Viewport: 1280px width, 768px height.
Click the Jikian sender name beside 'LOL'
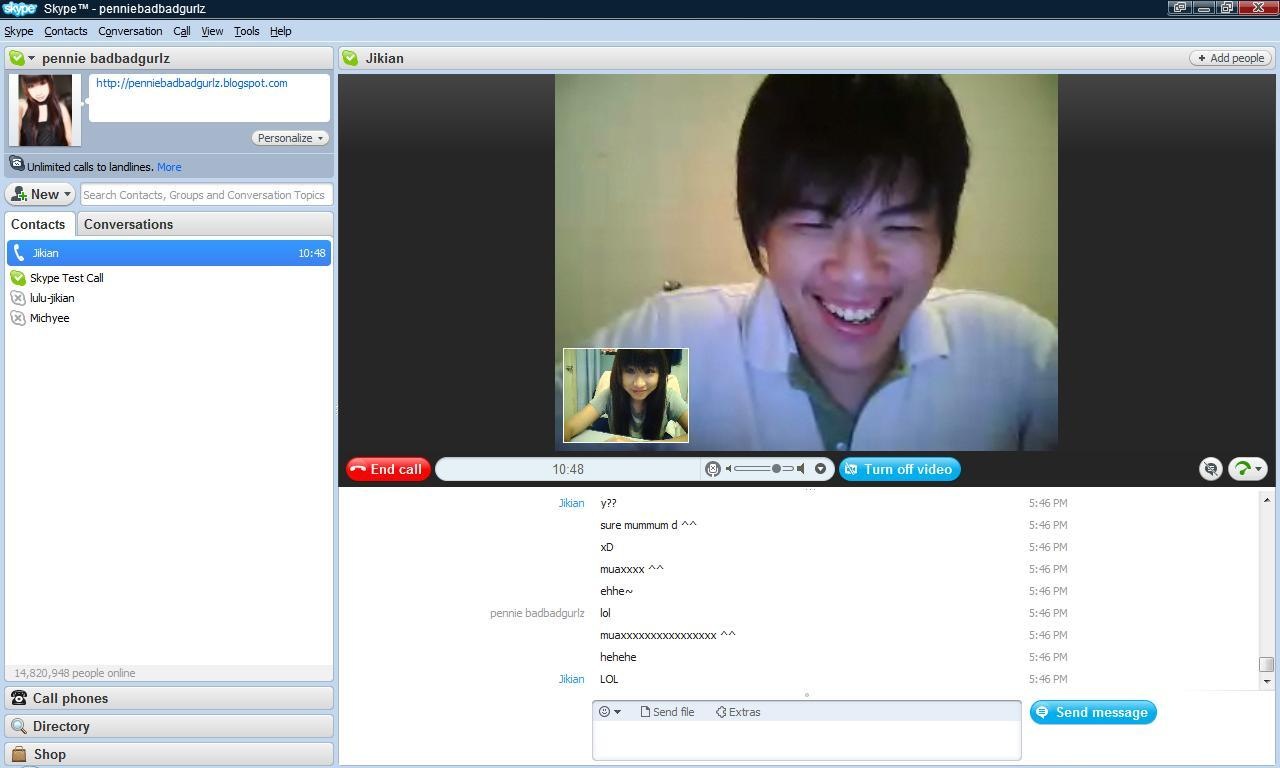coord(571,679)
